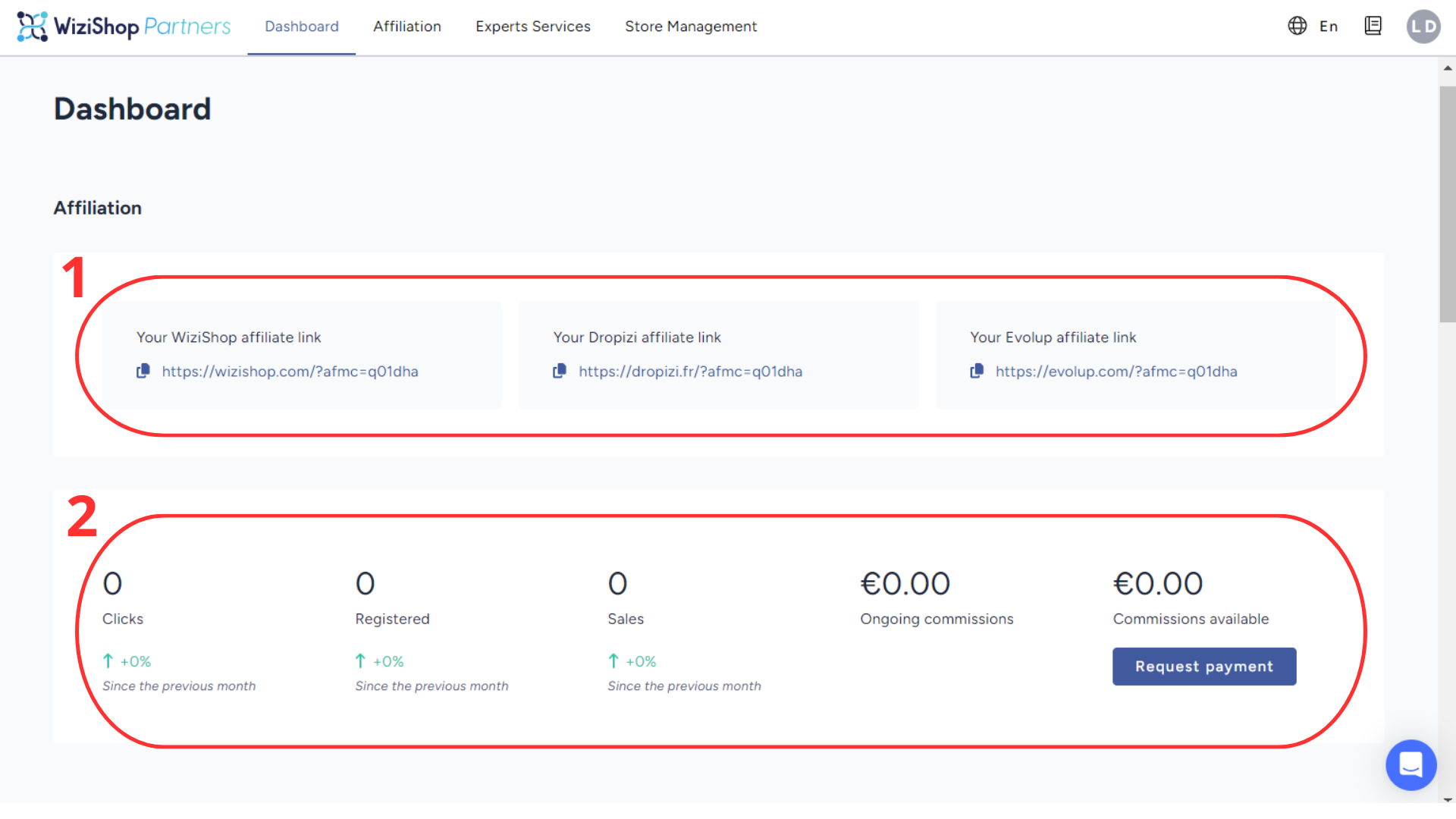
Task: Copy the Evolup affiliate link icon
Action: pos(977,371)
